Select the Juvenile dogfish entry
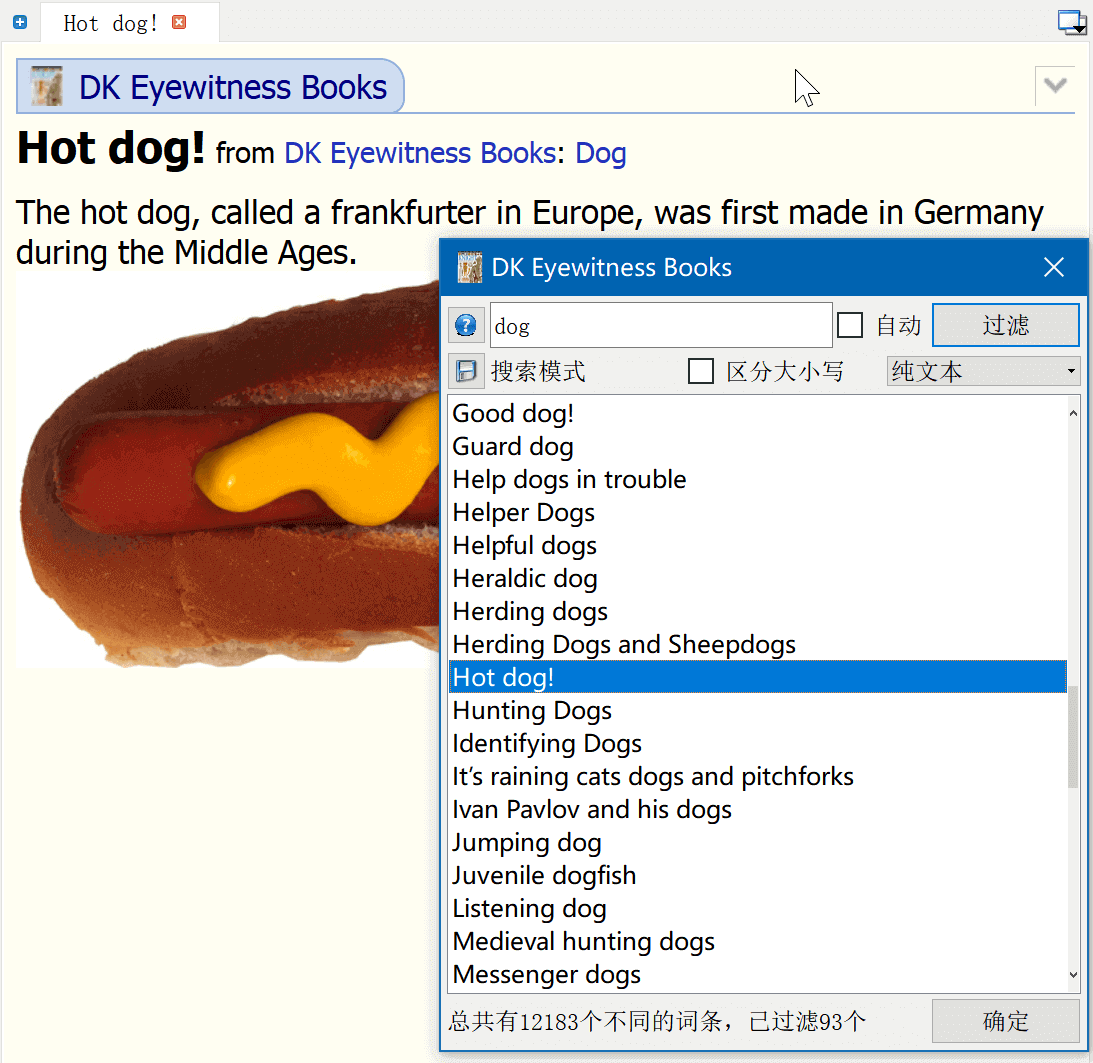Image resolution: width=1093 pixels, height=1063 pixels. (544, 875)
